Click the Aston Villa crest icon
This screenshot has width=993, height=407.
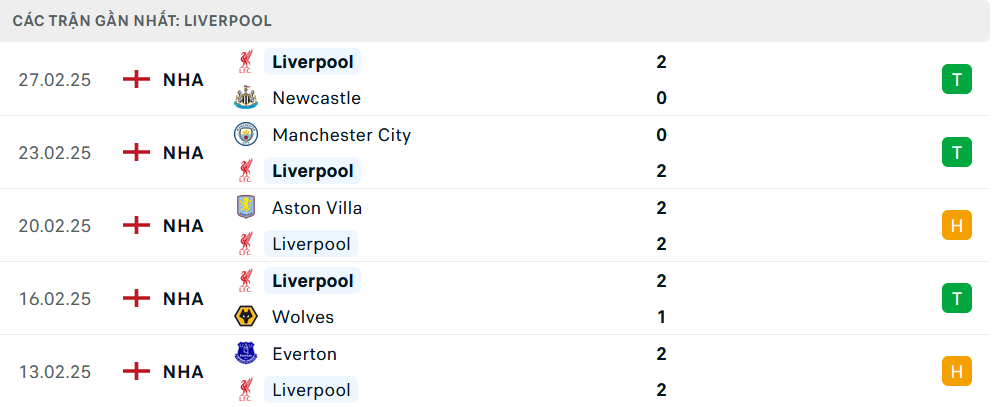(x=245, y=208)
